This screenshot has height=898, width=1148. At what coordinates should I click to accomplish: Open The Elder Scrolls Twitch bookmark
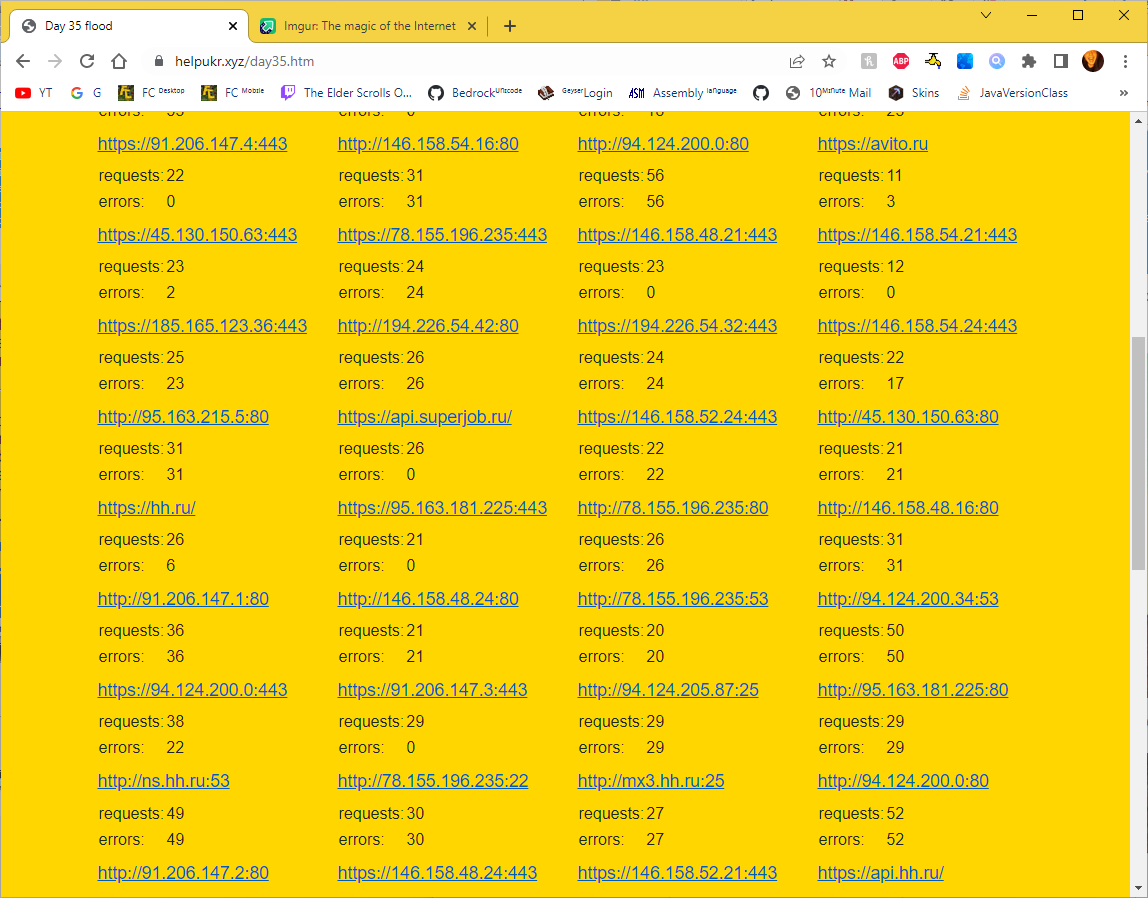(x=347, y=93)
